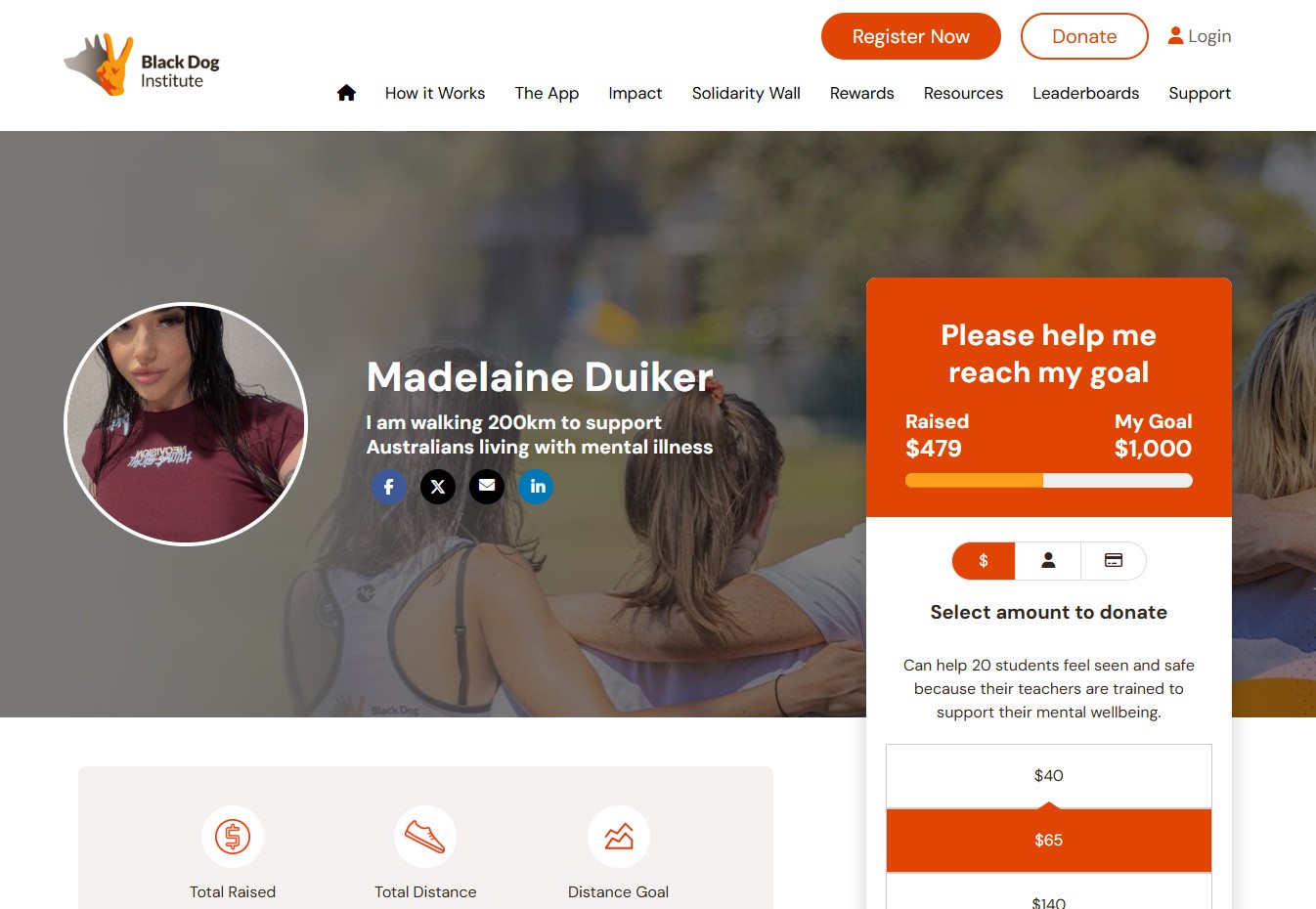The width and height of the screenshot is (1316, 909).
Task: Switch to the payment card step
Action: (1114, 561)
